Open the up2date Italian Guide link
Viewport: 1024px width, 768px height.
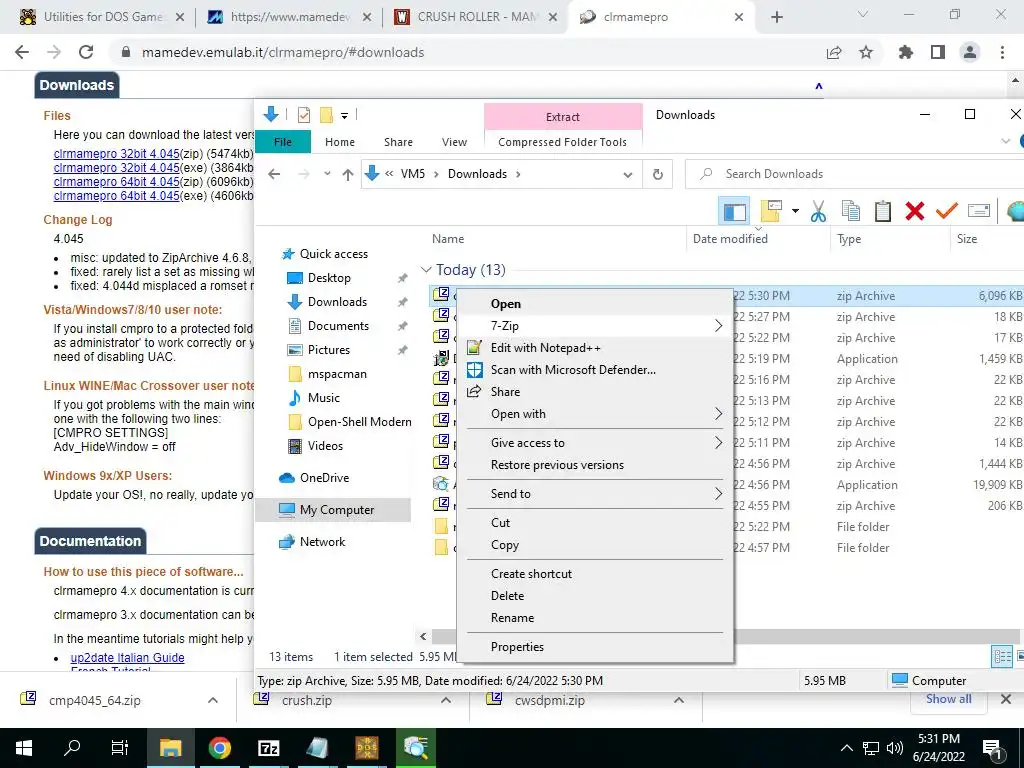point(127,658)
